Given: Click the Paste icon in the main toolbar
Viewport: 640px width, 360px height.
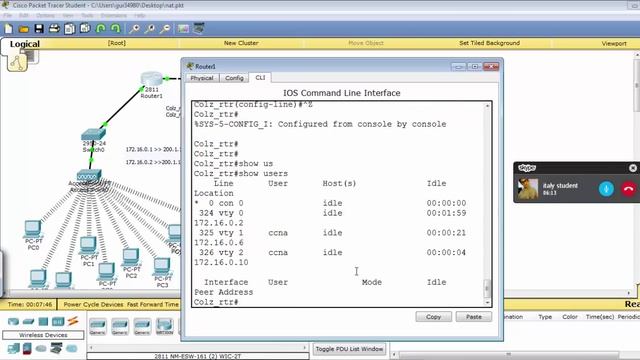Looking at the screenshot, I should 85,29.
